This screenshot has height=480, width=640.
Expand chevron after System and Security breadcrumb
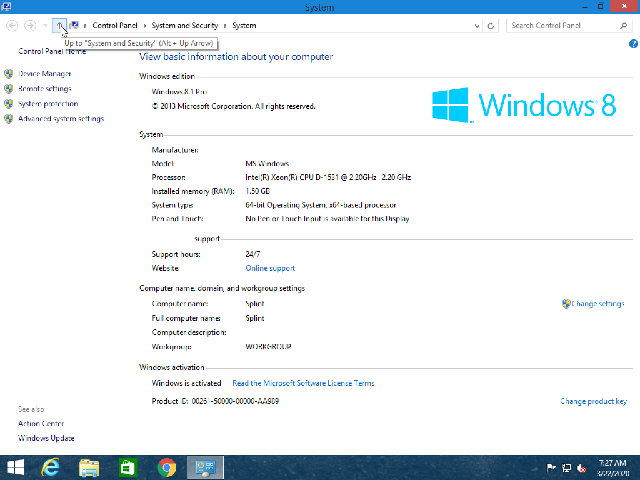[x=225, y=26]
